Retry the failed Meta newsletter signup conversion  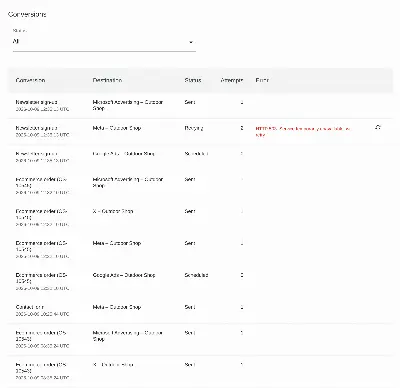click(378, 127)
